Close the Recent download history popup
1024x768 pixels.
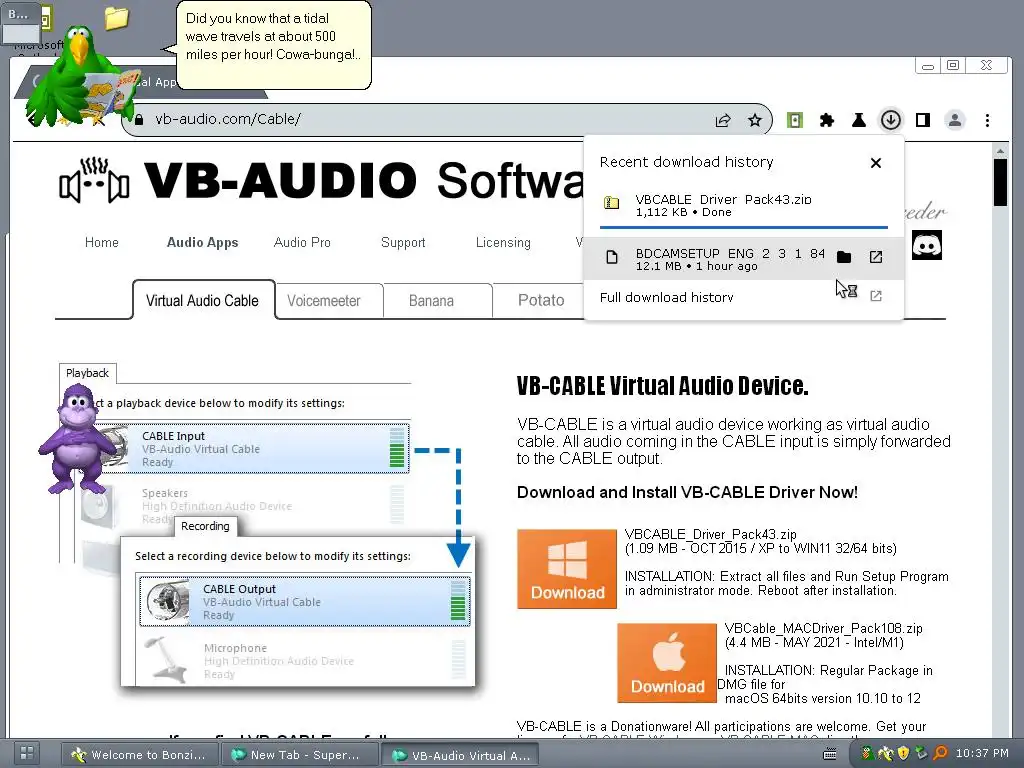pyautogui.click(x=876, y=163)
